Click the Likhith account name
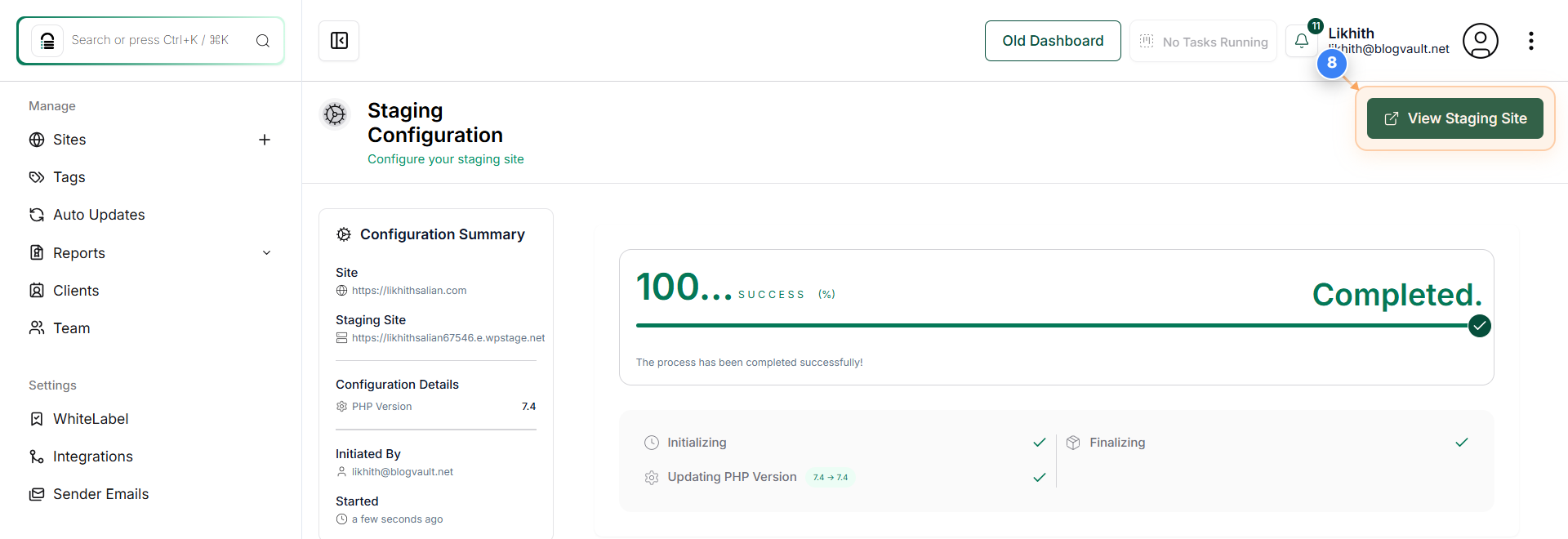This screenshot has height=539, width=1568. coord(1351,33)
